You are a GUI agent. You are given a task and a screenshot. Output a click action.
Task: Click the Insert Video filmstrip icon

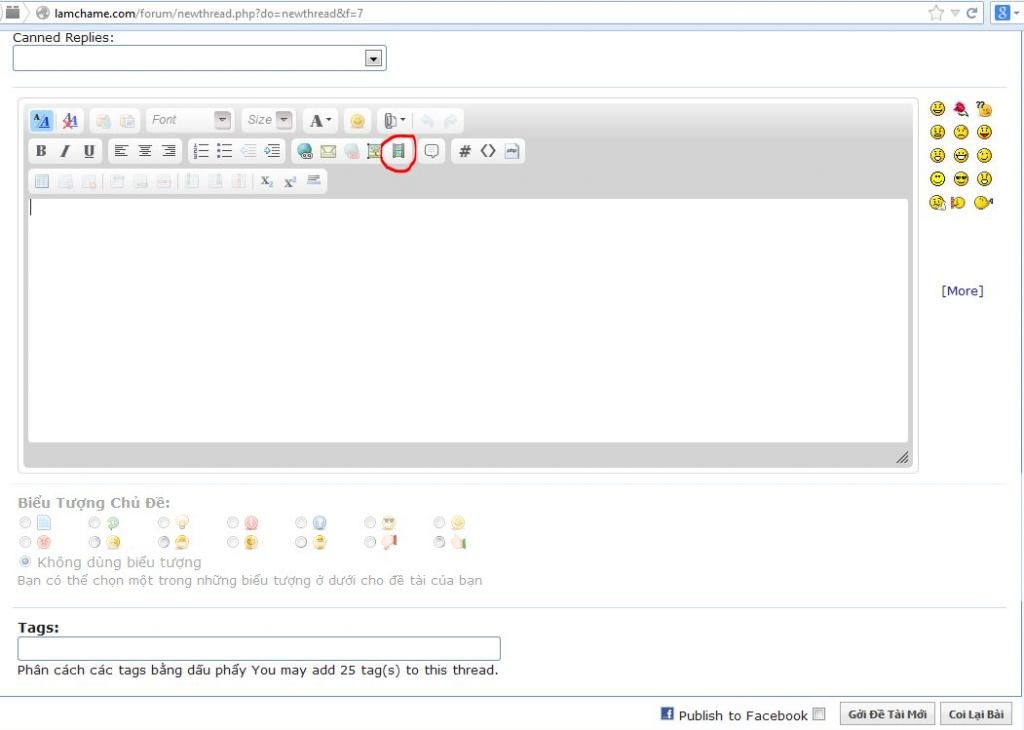399,151
